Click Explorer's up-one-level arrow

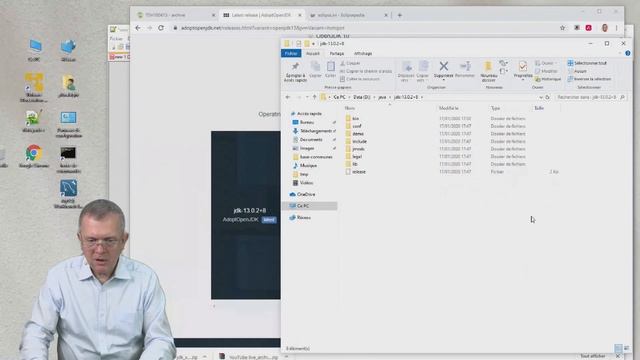[314, 97]
